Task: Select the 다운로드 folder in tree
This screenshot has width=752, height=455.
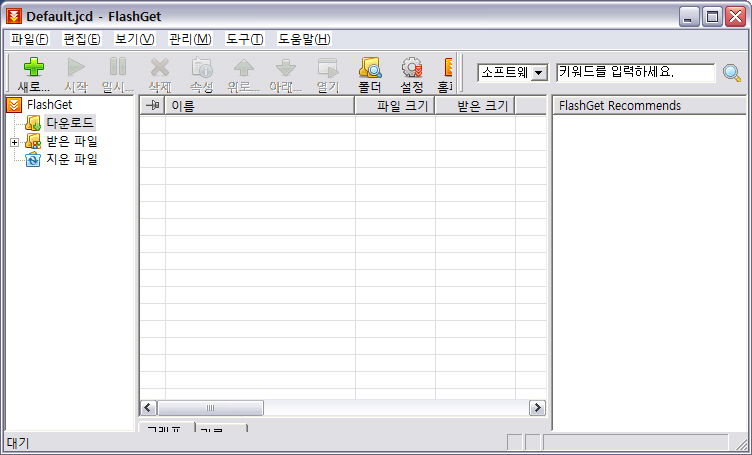Action: (60, 123)
